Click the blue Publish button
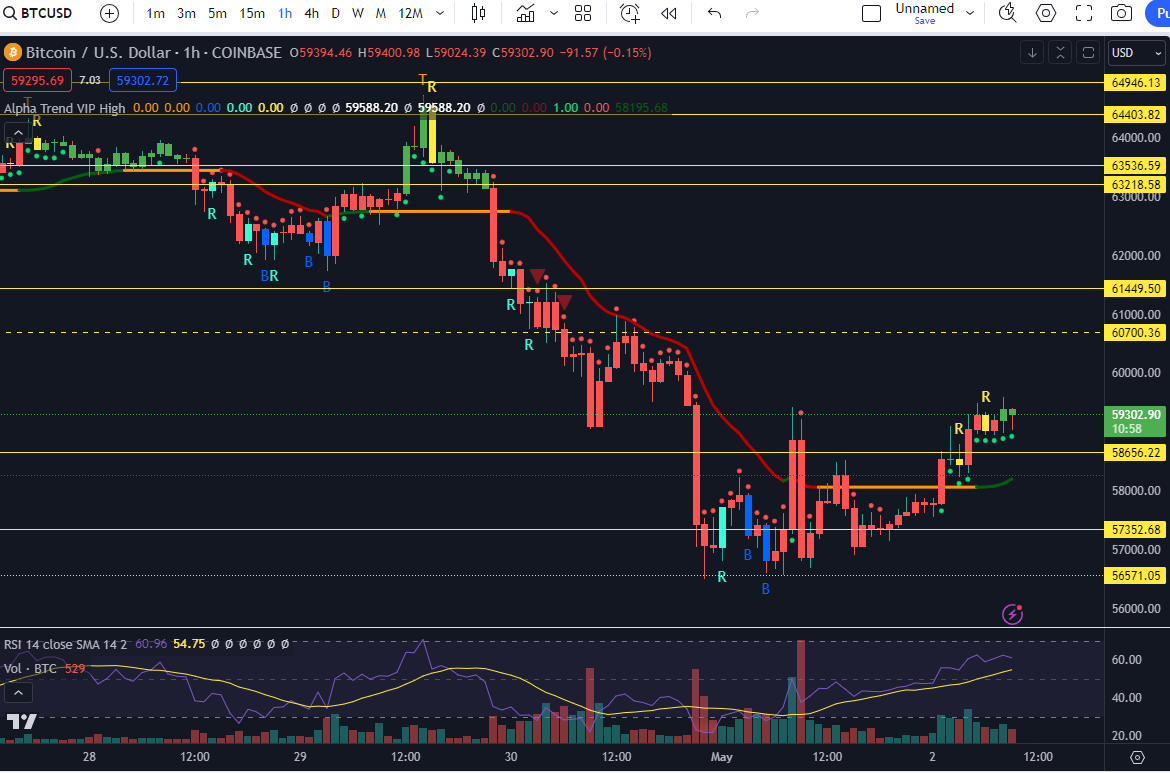Image resolution: width=1170 pixels, height=773 pixels. (1158, 13)
